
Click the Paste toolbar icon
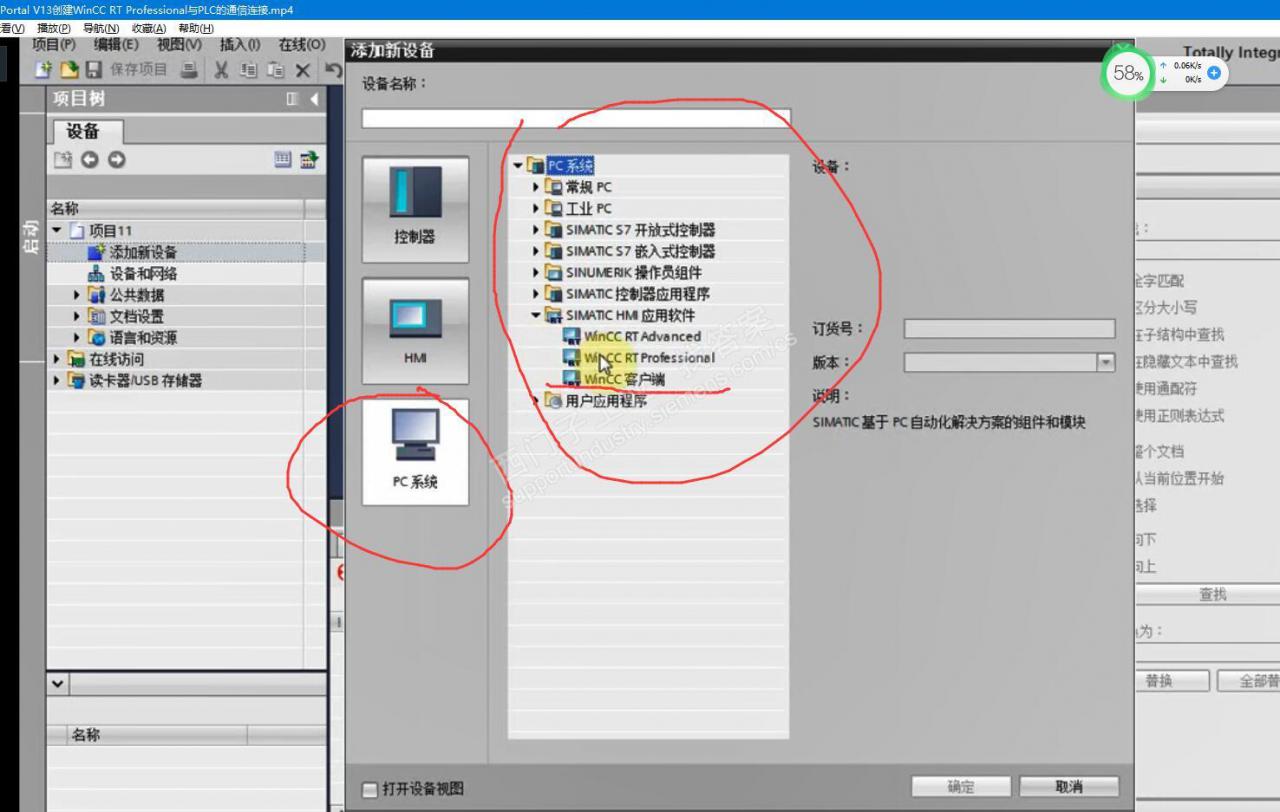(274, 70)
